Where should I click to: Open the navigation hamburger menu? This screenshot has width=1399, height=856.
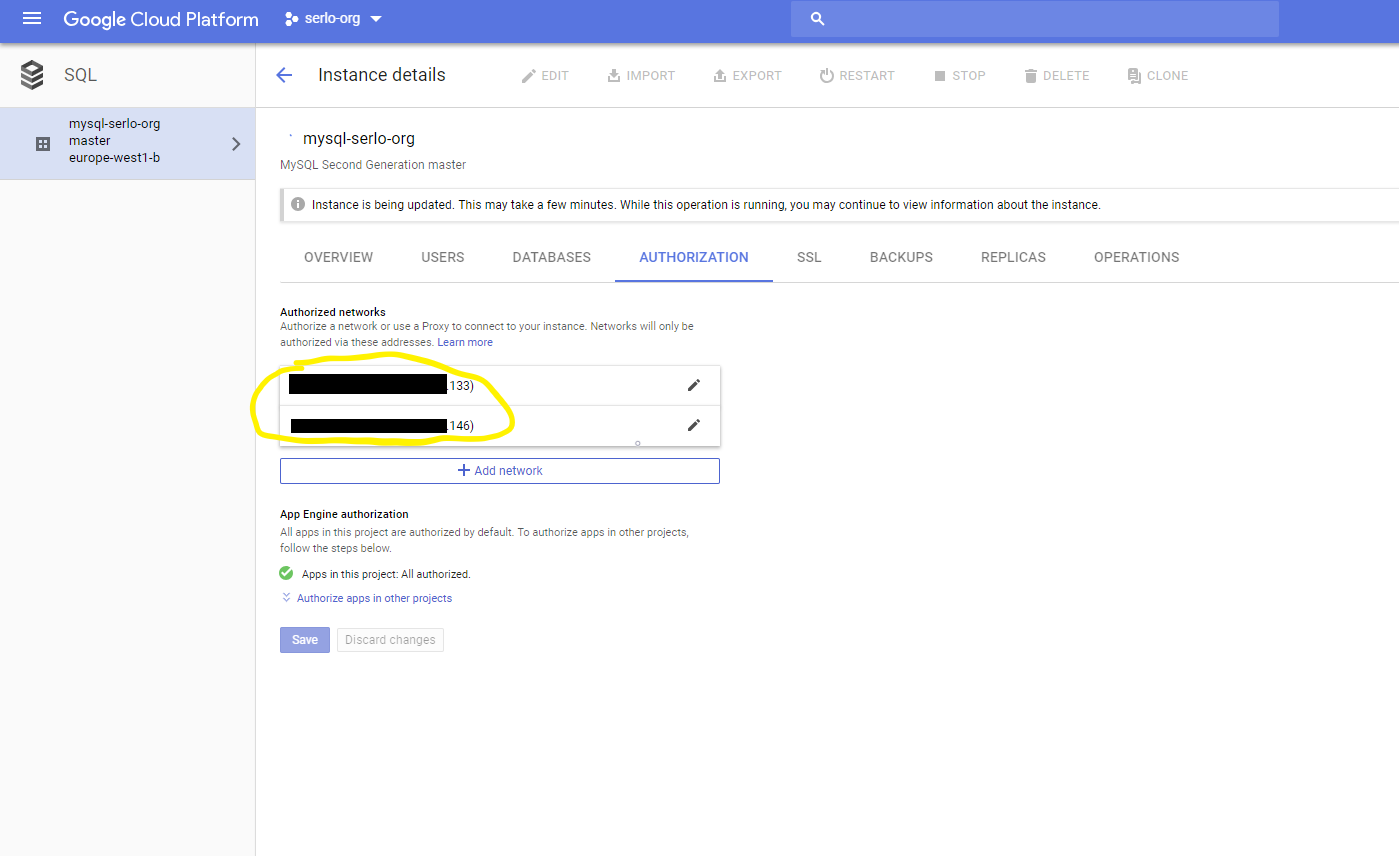point(32,18)
